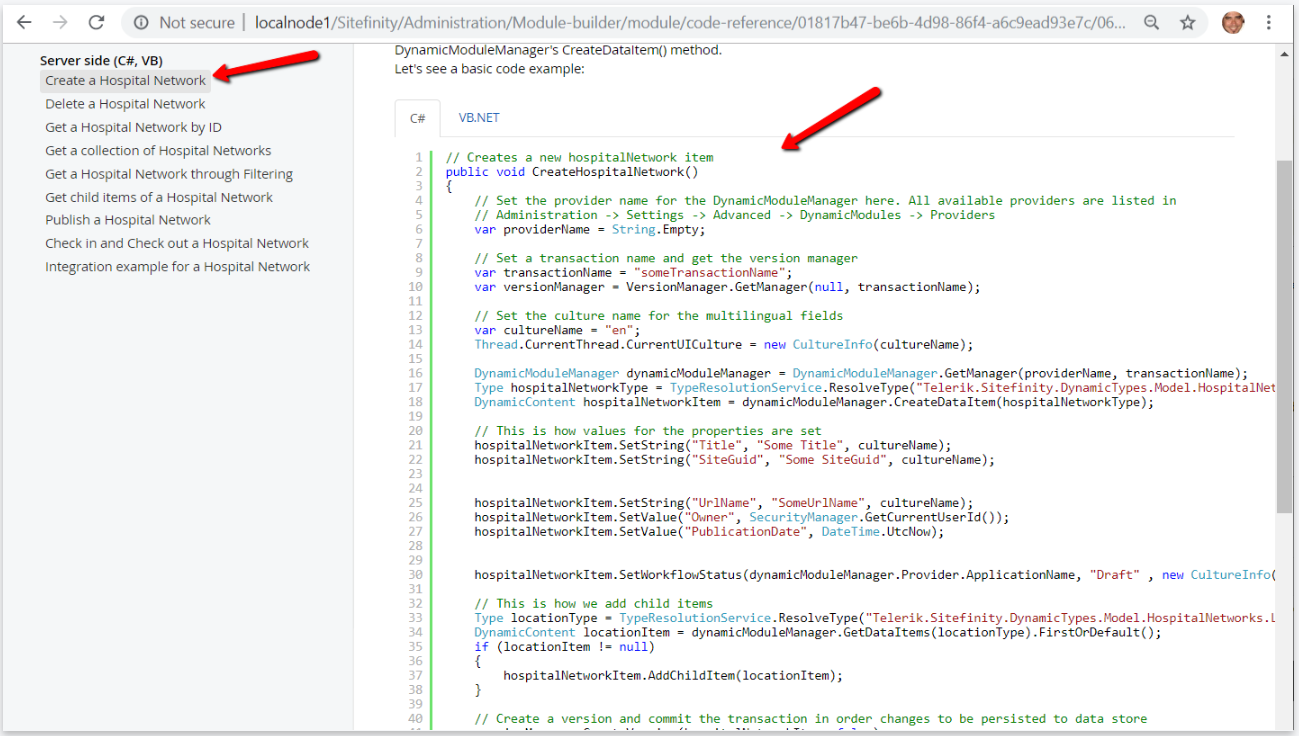Open the Chrome profile avatar
The height and width of the screenshot is (736, 1299).
1233,22
